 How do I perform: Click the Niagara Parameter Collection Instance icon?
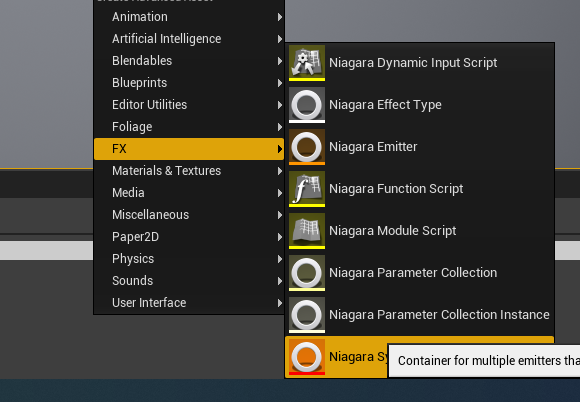tap(307, 314)
